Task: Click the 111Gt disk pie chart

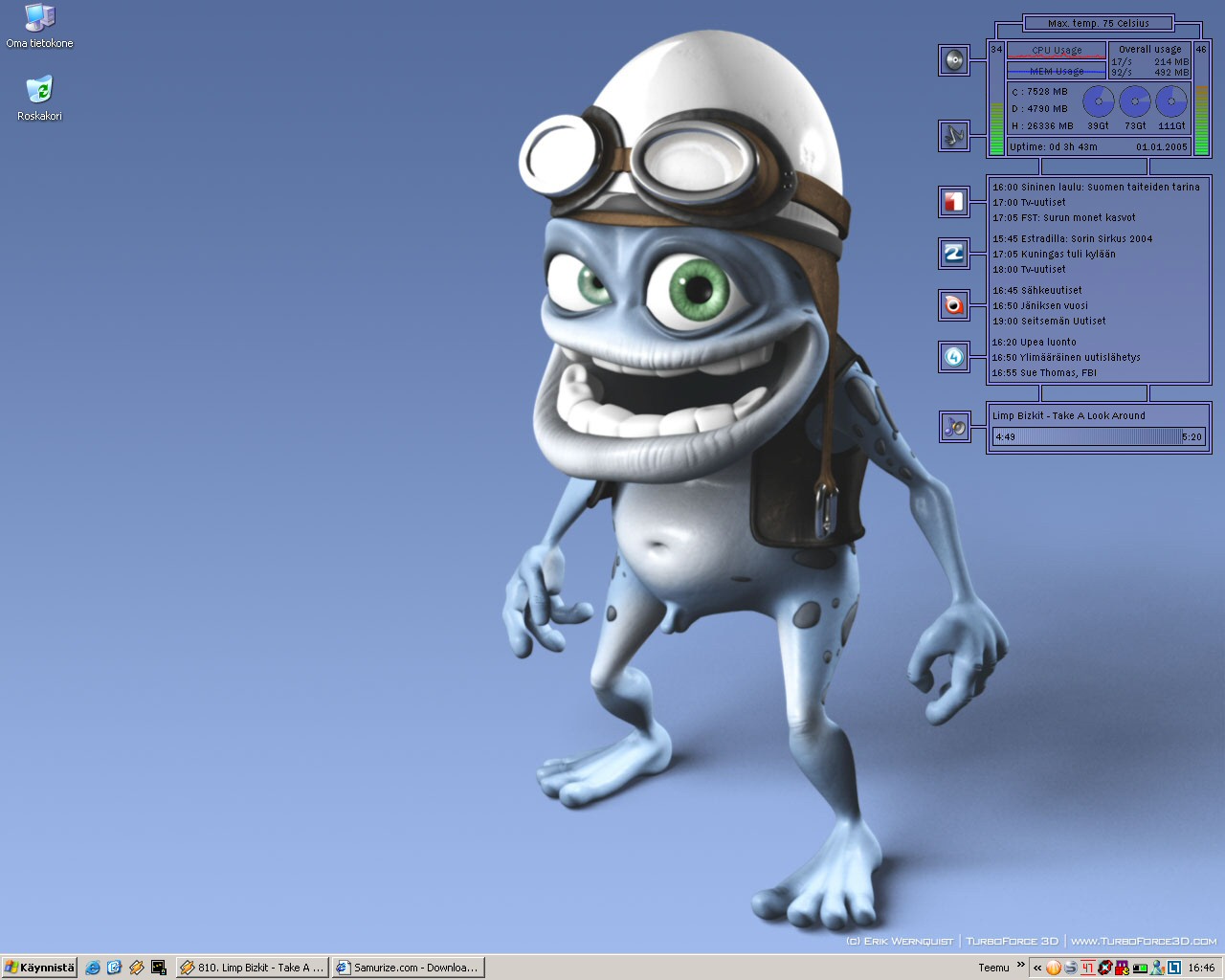Action: 1171,100
